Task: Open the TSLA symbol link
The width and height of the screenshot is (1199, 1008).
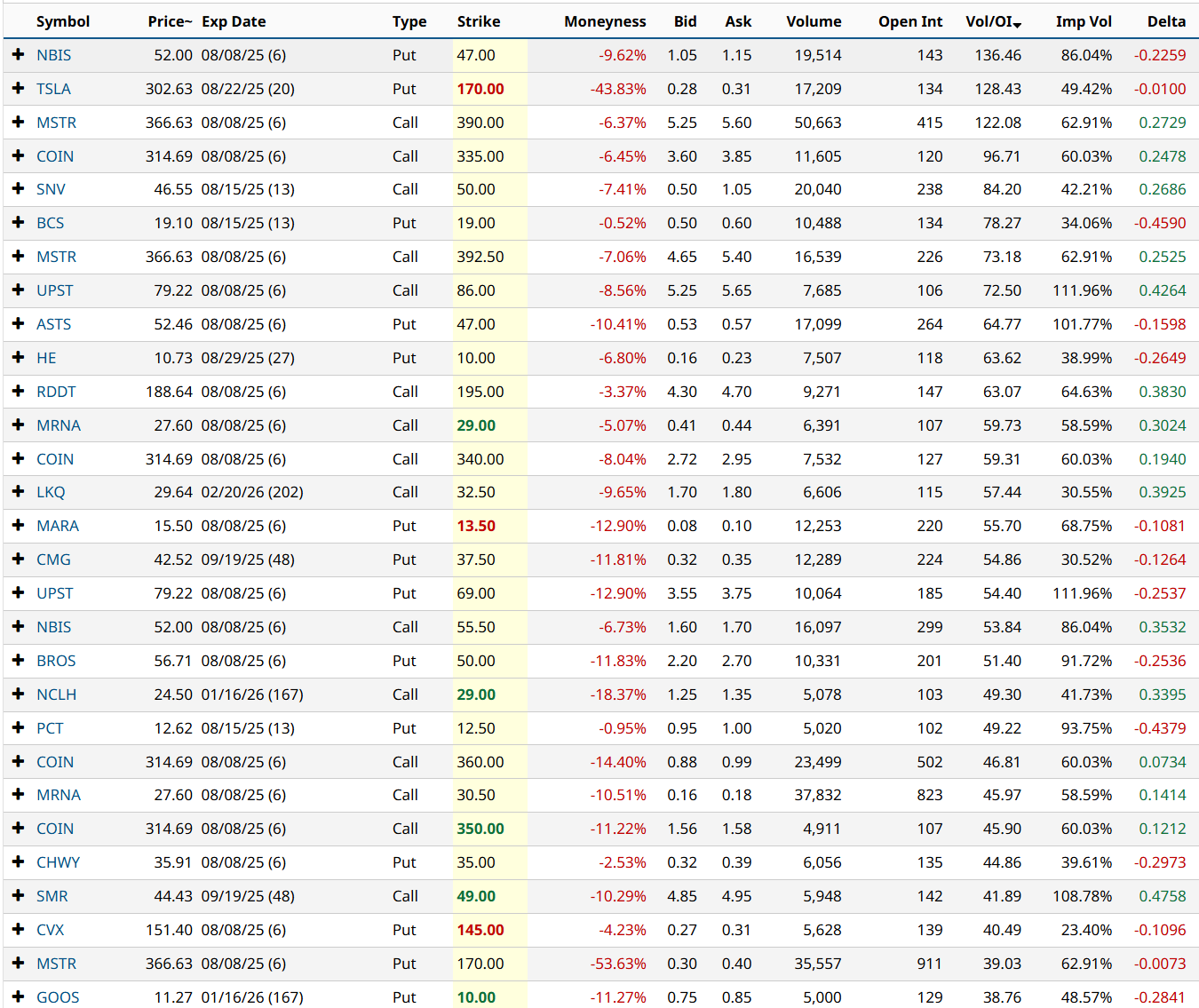Action: pos(53,89)
